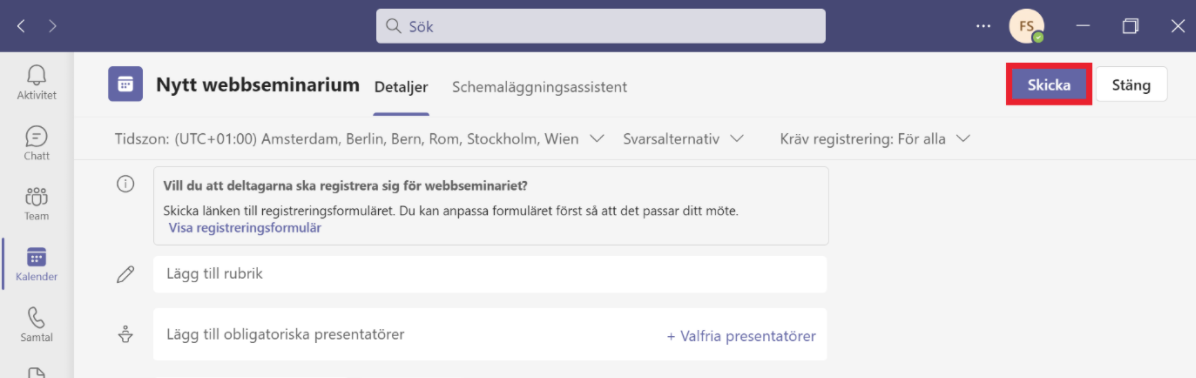Click the FS profile avatar

point(1026,26)
